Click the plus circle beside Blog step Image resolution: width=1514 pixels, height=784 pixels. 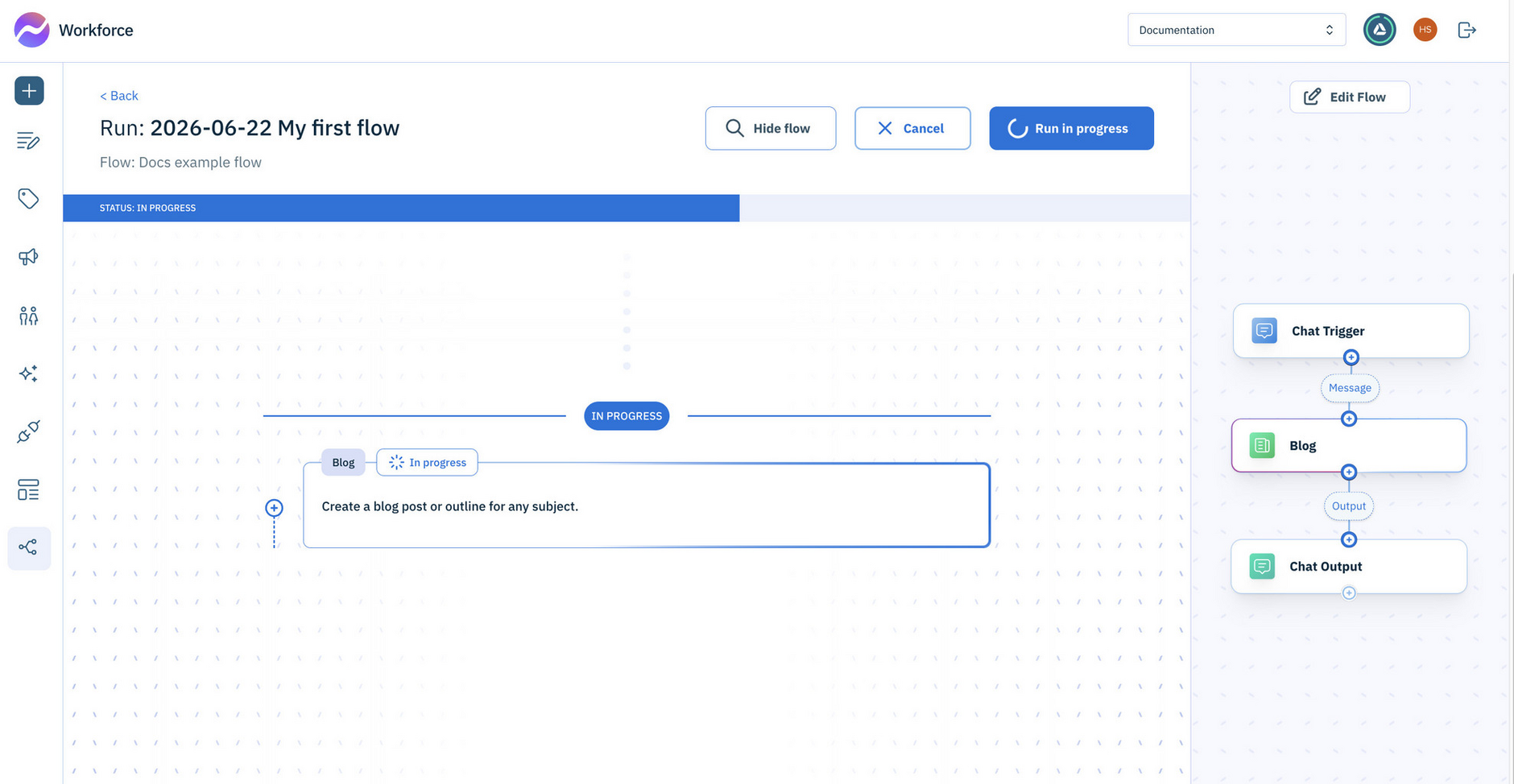275,508
